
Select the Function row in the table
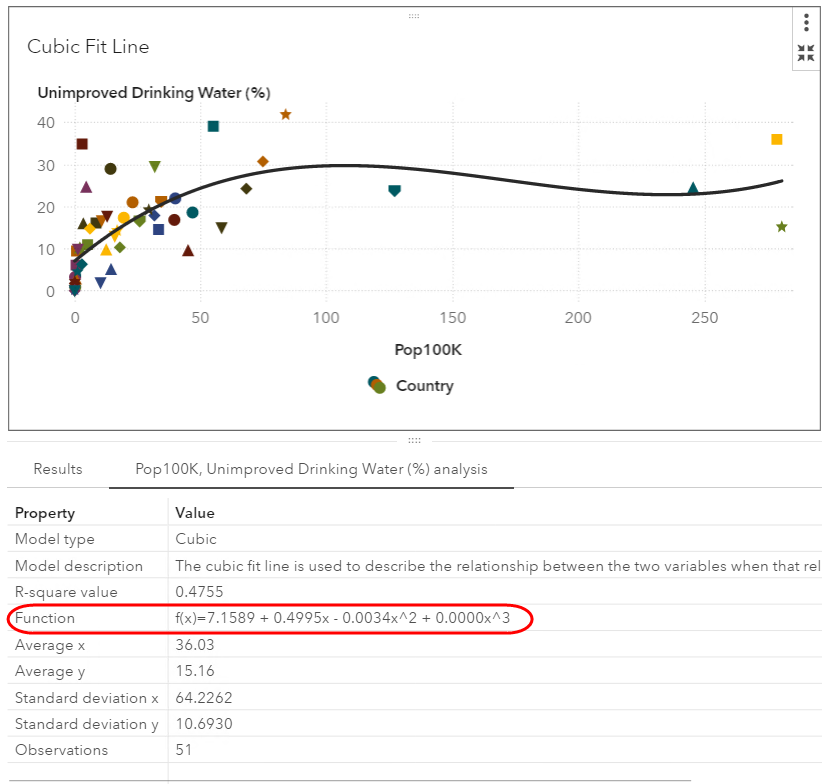point(45,618)
